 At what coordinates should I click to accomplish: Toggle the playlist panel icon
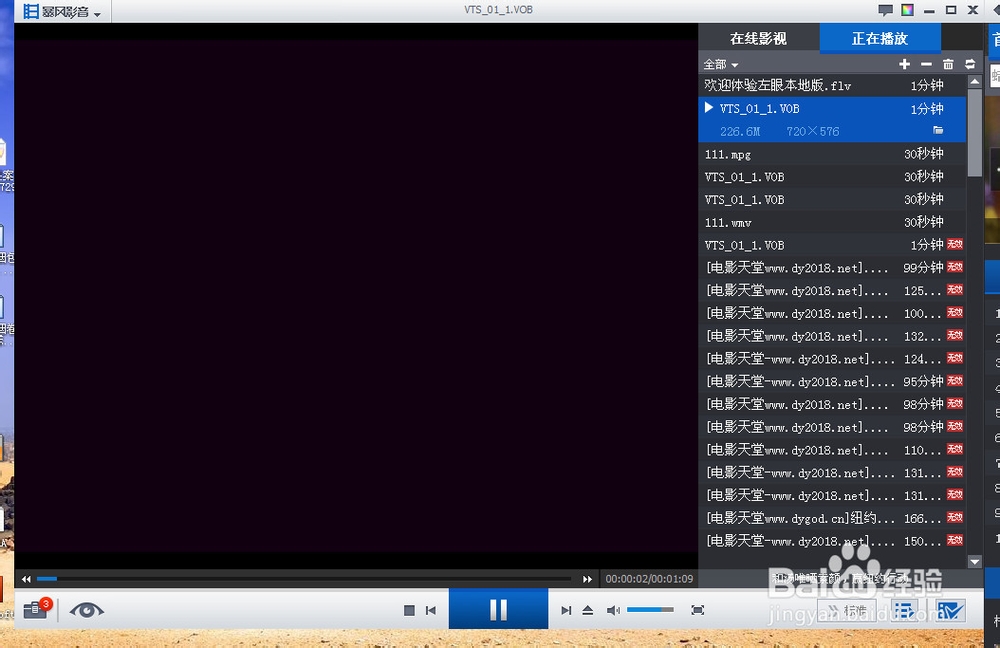click(x=904, y=611)
